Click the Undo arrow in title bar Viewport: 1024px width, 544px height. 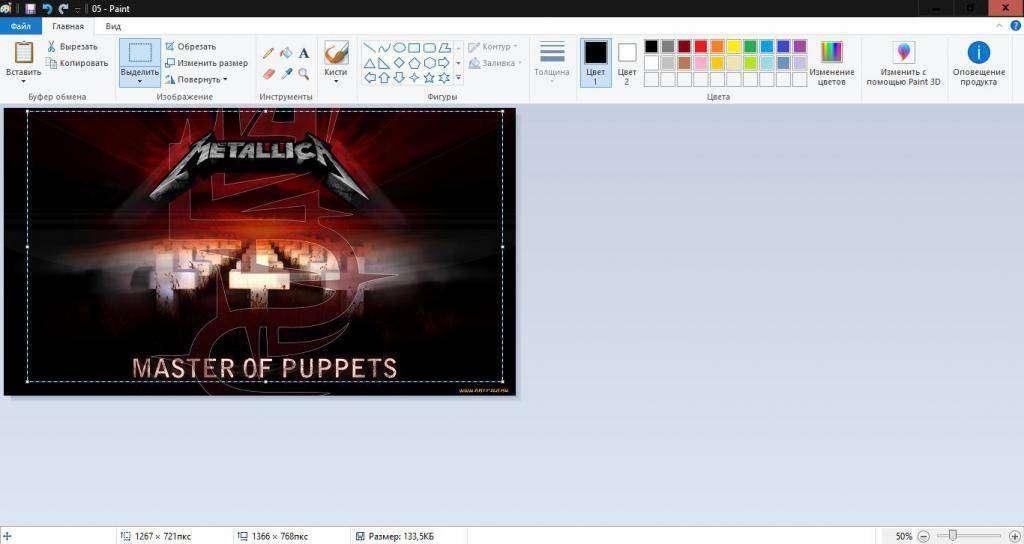tap(46, 8)
